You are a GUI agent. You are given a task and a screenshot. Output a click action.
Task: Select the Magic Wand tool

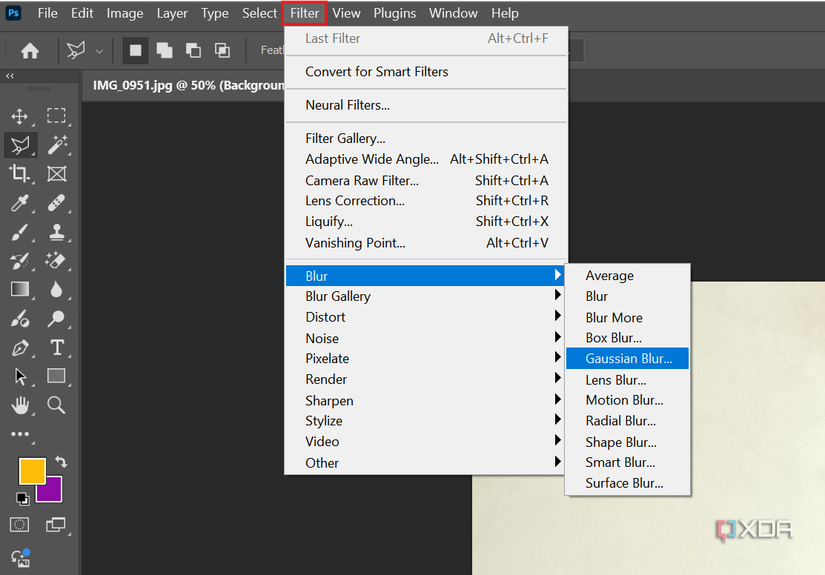(57, 145)
